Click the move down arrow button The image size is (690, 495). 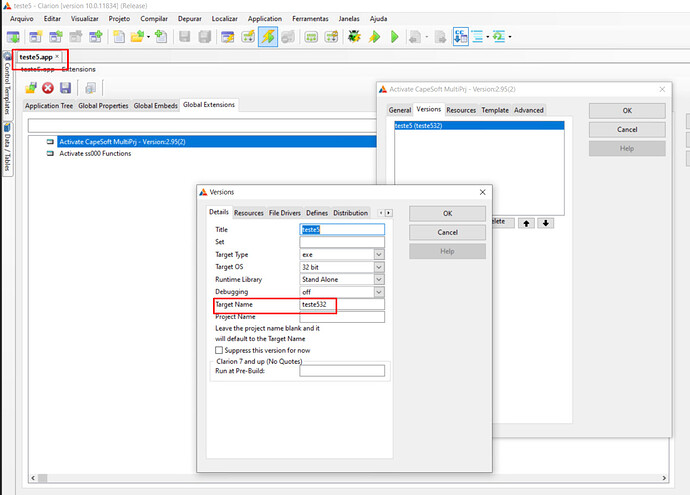pyautogui.click(x=545, y=222)
